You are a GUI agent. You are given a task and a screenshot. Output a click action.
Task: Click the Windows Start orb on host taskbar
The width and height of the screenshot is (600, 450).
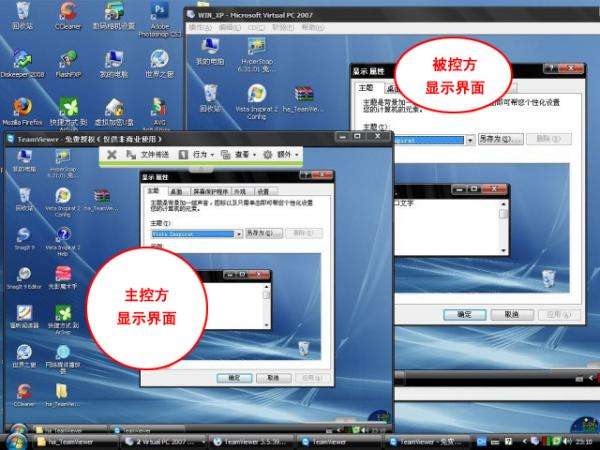click(15, 442)
